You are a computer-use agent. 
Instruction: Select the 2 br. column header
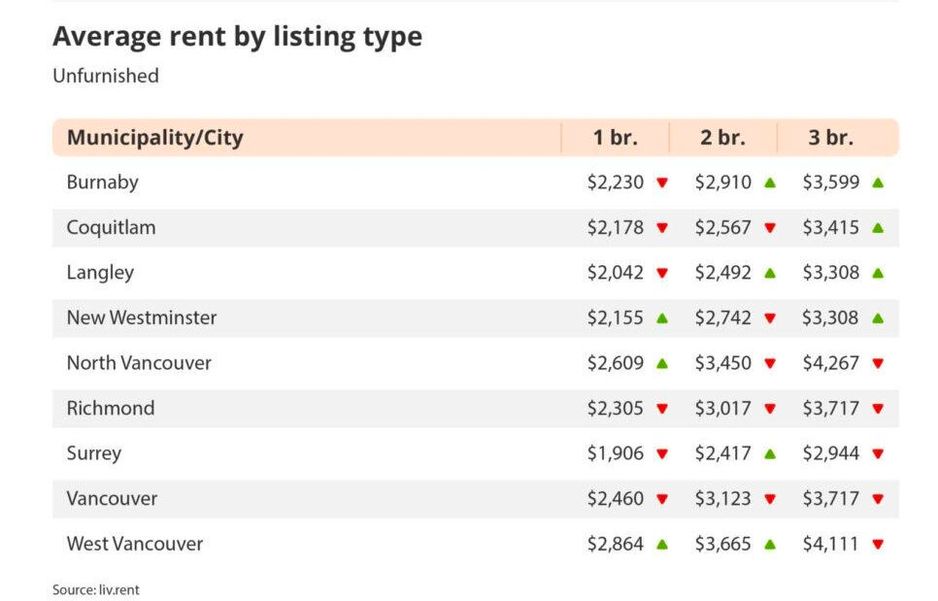[723, 138]
